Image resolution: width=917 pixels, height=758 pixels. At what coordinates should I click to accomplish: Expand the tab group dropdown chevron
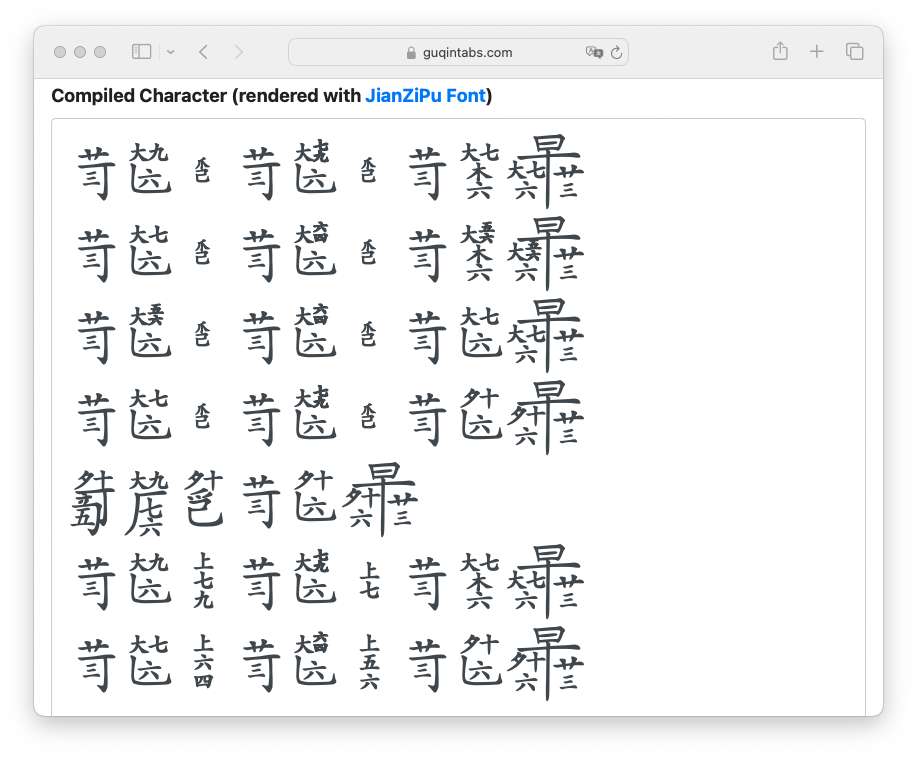[x=171, y=52]
